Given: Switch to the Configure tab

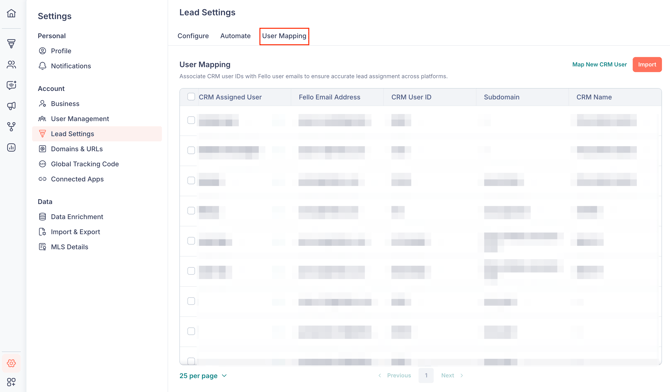Looking at the screenshot, I should point(193,36).
